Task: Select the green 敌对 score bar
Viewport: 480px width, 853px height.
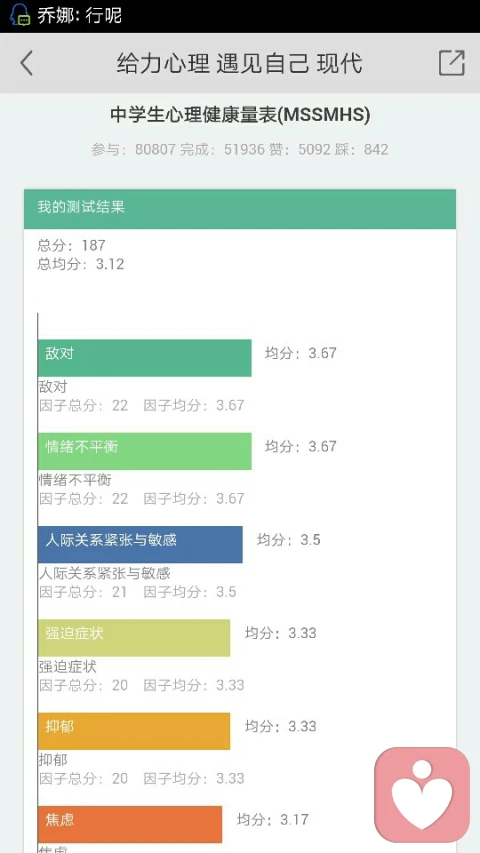Action: pos(145,358)
